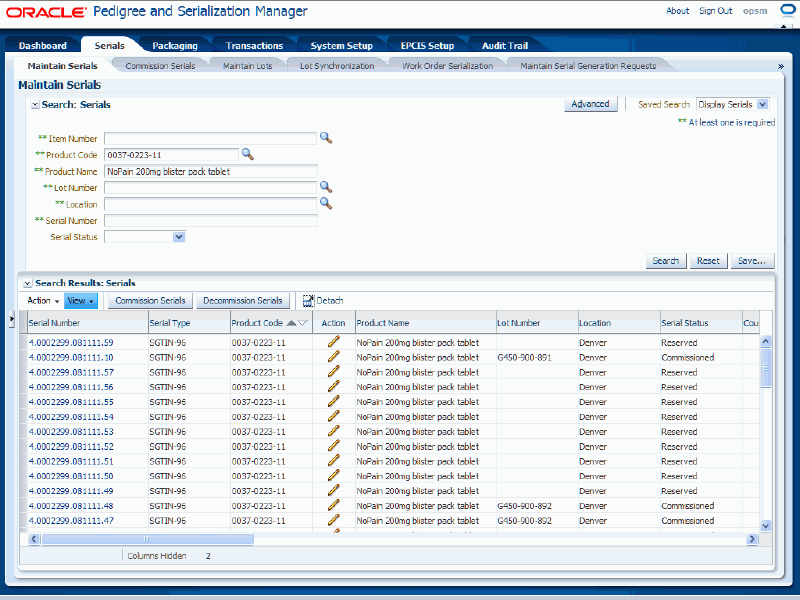Image resolution: width=800 pixels, height=600 pixels.
Task: Open Product Code search lookup icon
Action: point(247,154)
